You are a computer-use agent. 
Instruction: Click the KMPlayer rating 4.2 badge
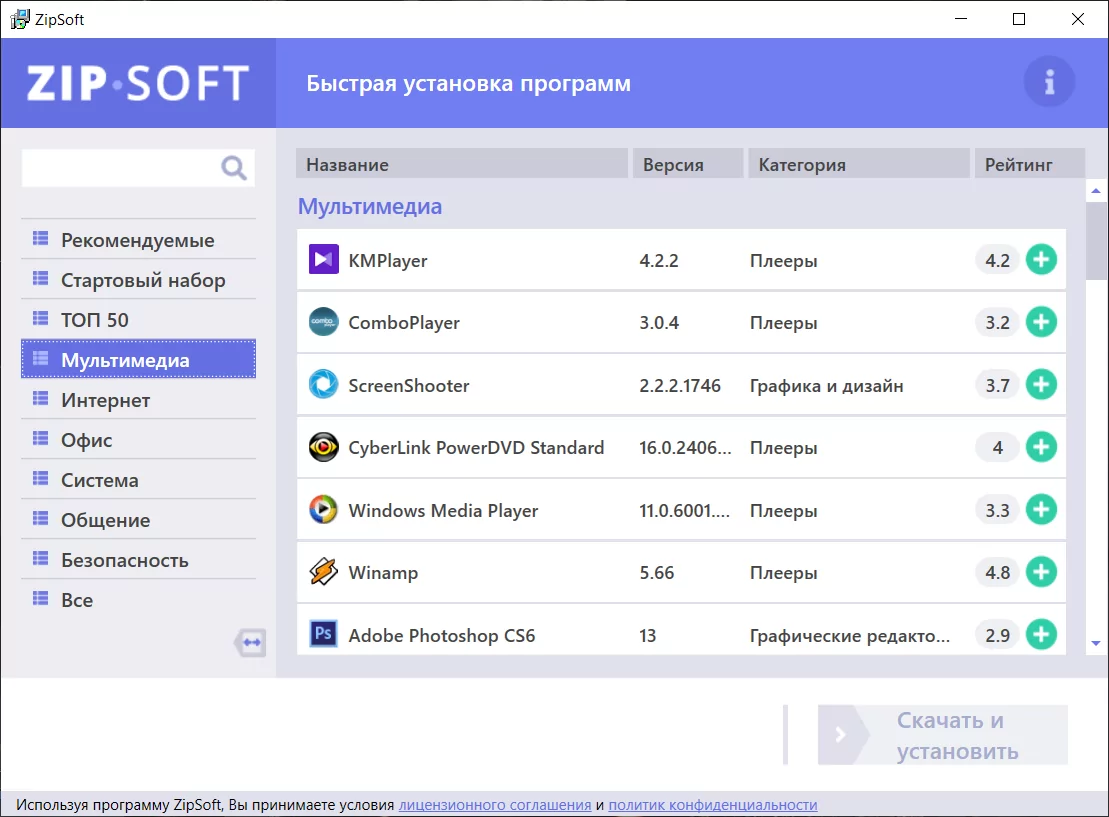pyautogui.click(x=997, y=260)
